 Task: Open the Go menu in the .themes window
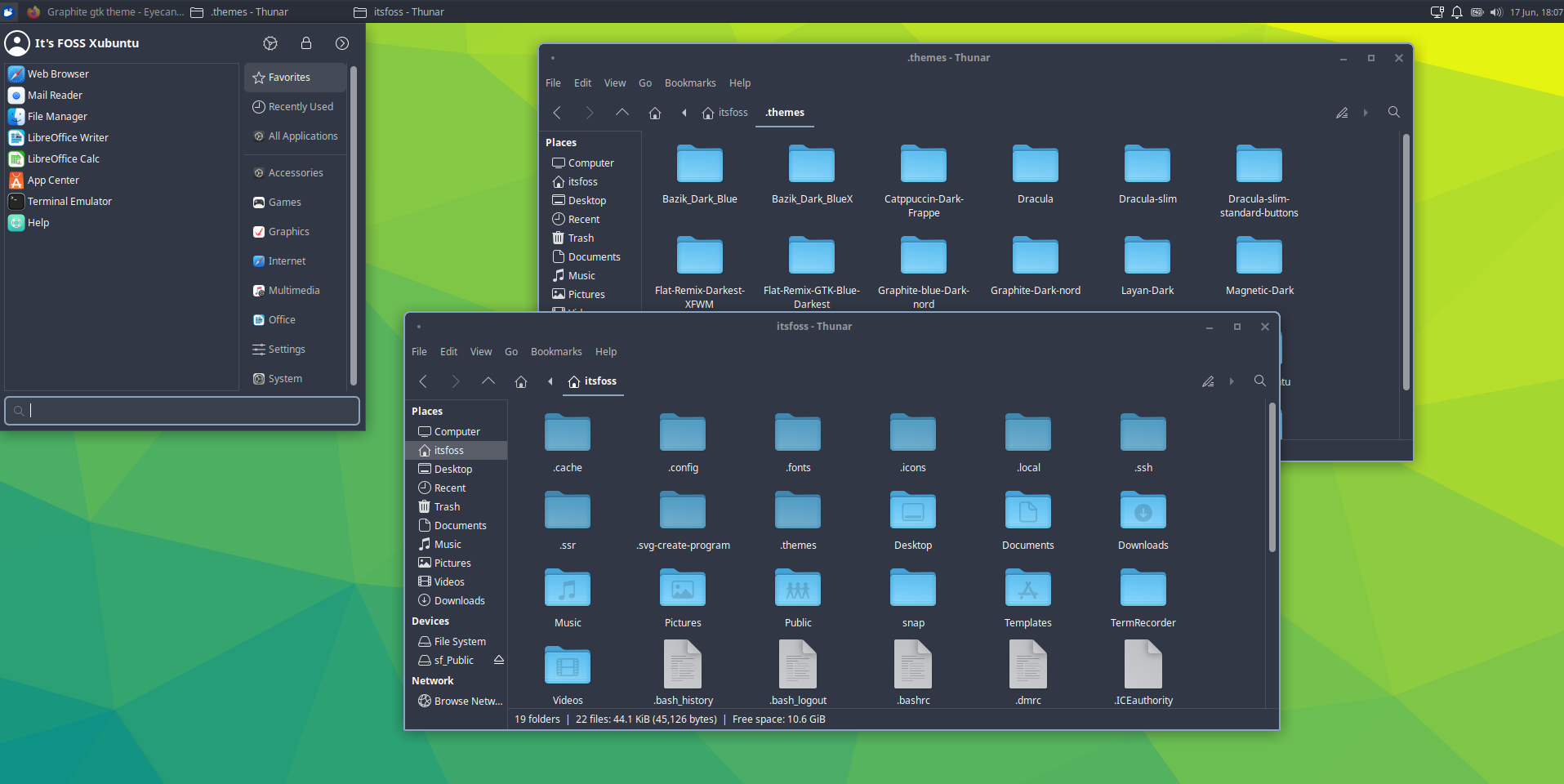(x=644, y=82)
